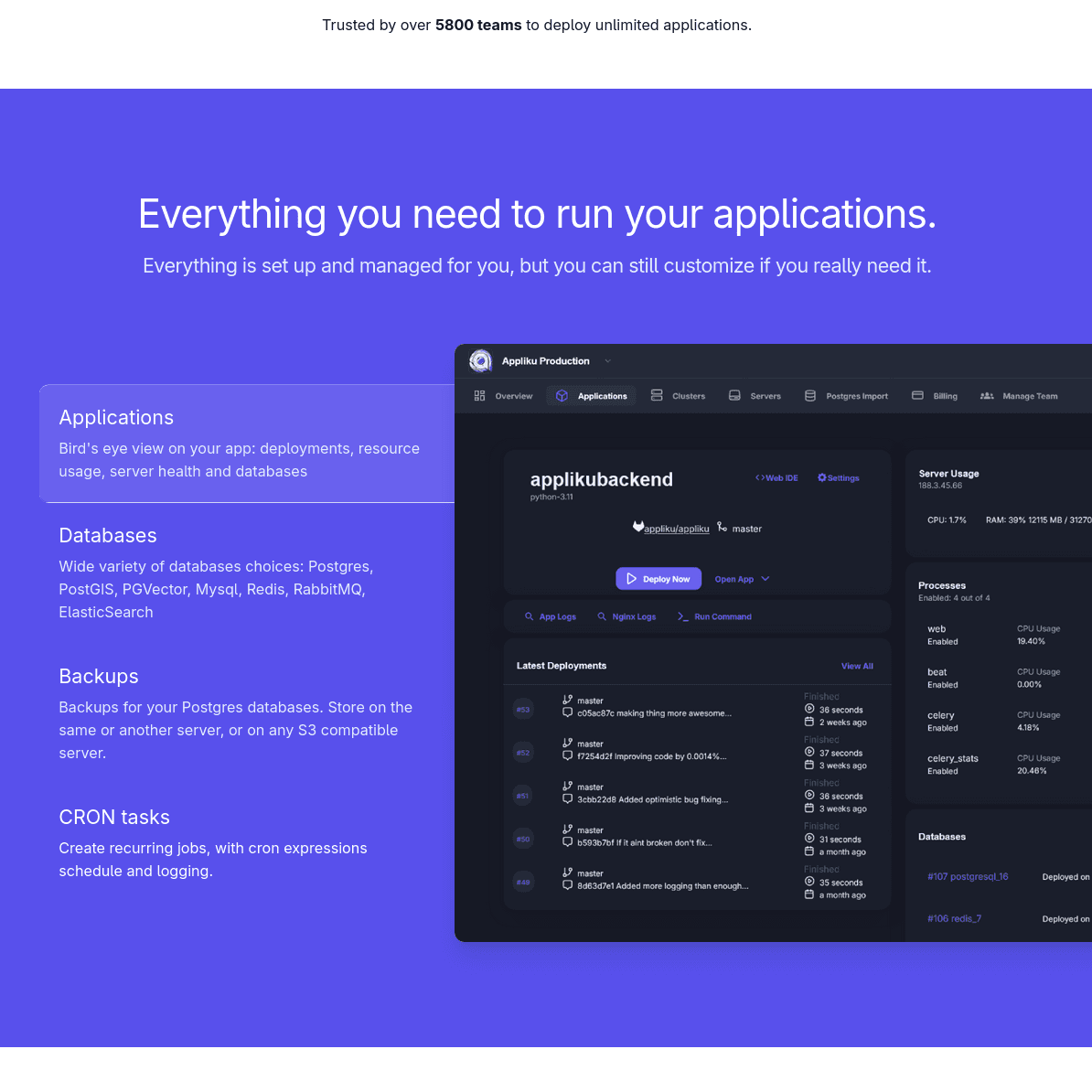Click the Overview grid icon

(x=479, y=396)
